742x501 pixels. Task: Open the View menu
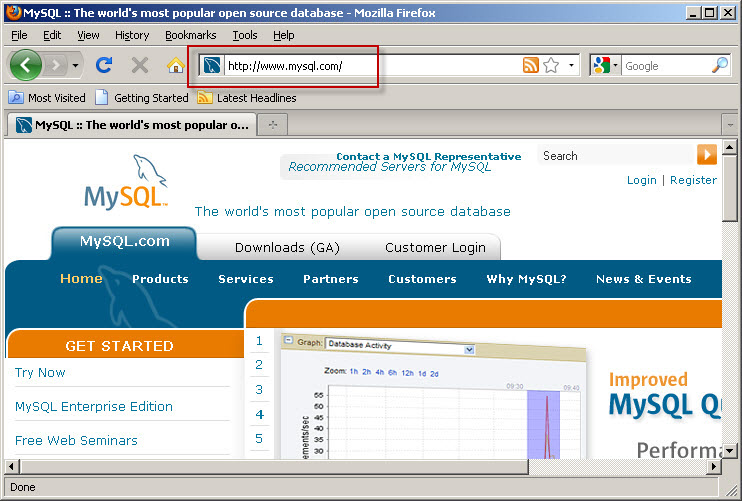[x=88, y=35]
